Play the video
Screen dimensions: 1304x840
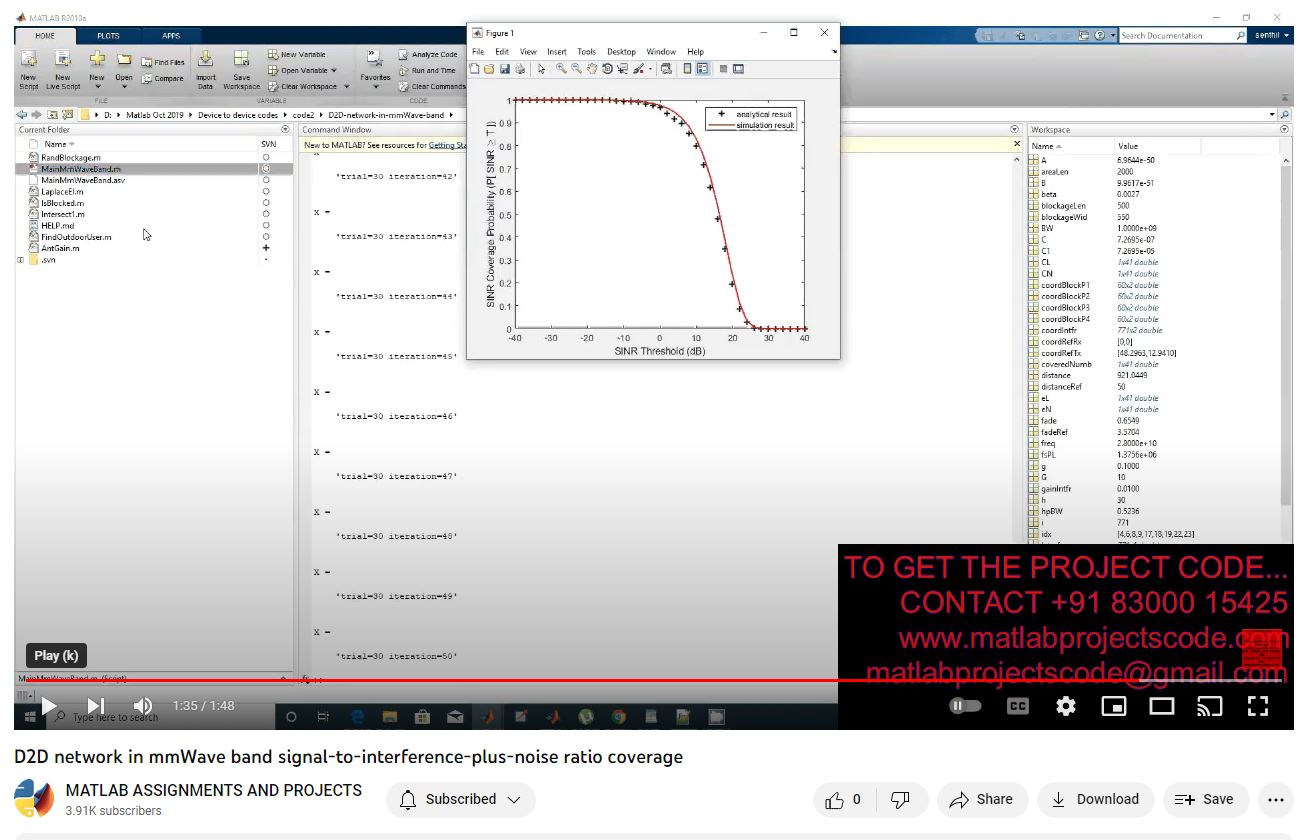tap(48, 706)
